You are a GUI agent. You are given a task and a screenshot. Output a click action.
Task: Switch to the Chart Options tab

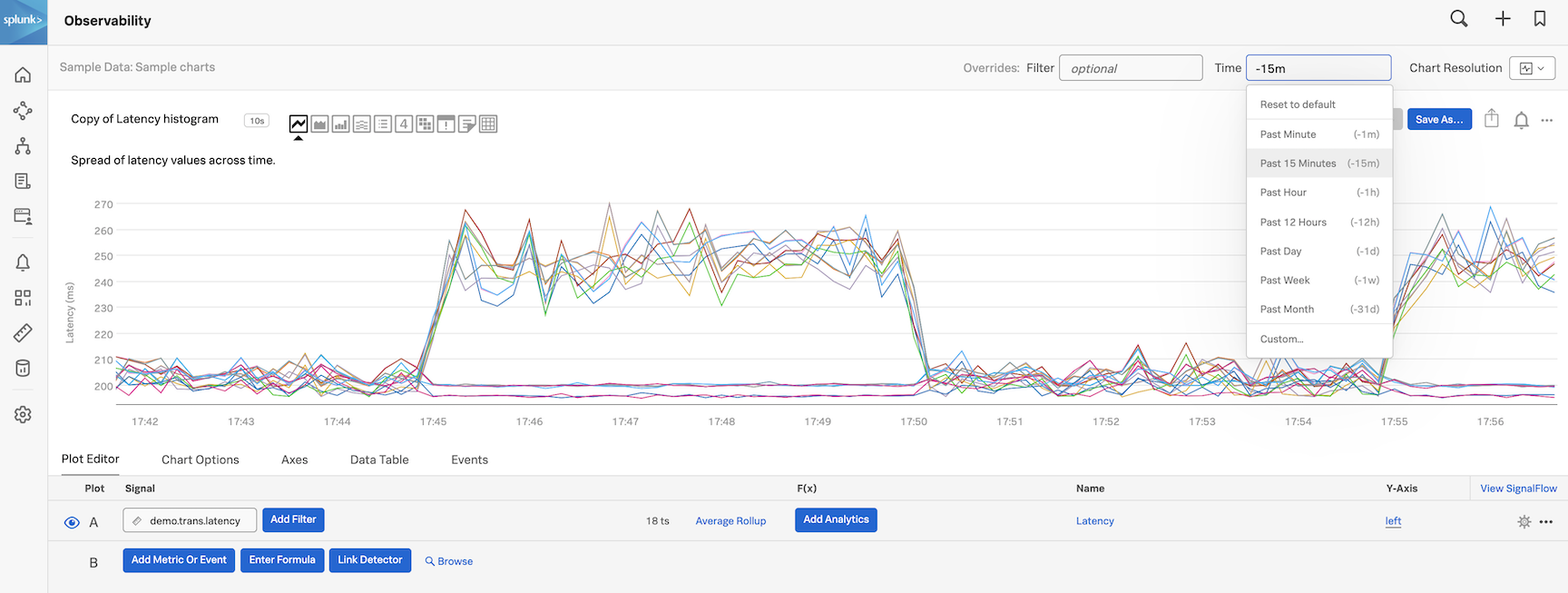tap(201, 460)
